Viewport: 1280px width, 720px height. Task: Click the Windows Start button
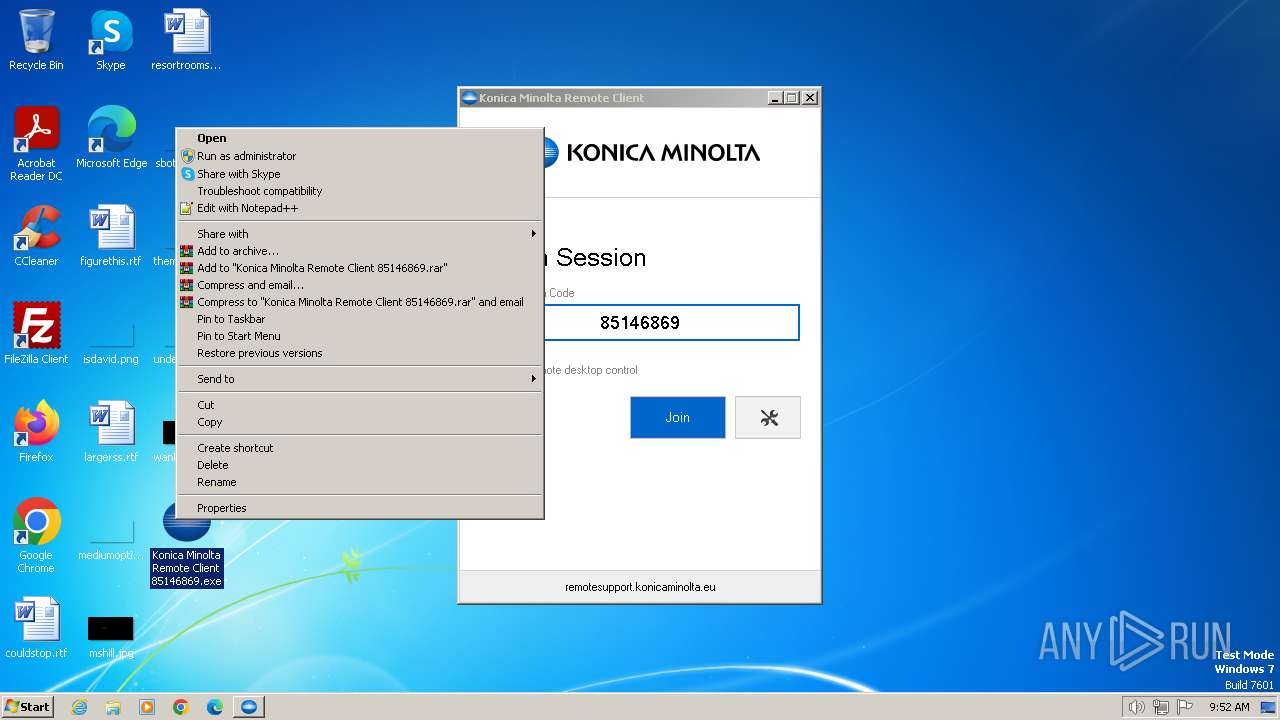point(27,707)
